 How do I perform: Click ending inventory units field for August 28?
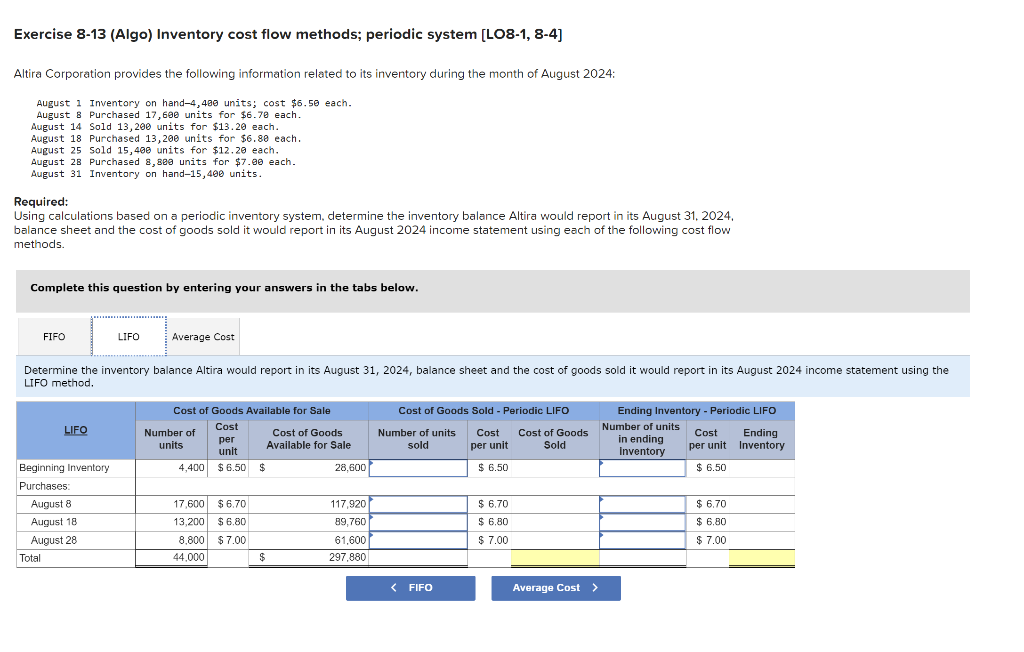(x=642, y=539)
